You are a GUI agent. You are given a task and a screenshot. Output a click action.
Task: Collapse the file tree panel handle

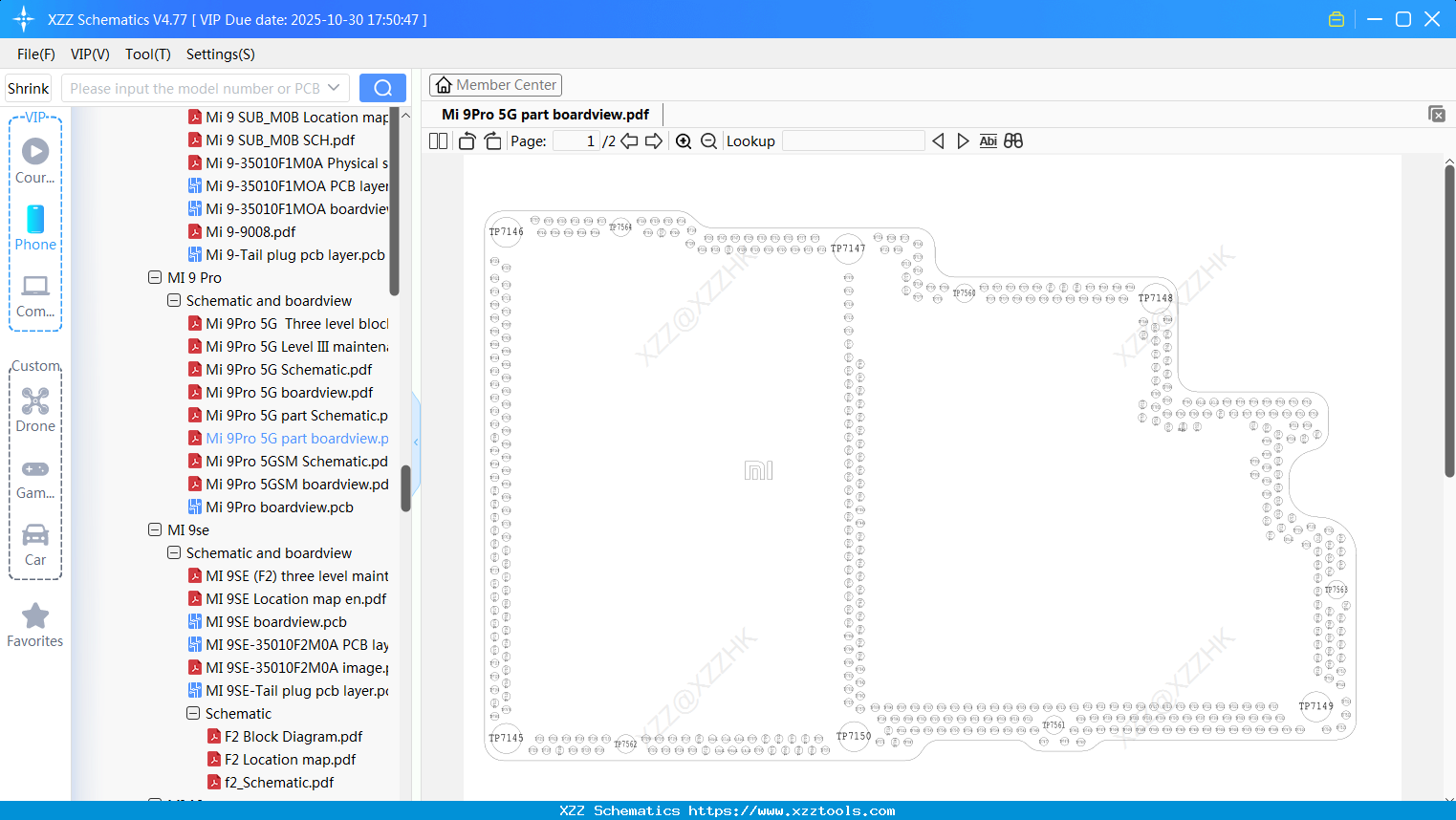[416, 442]
